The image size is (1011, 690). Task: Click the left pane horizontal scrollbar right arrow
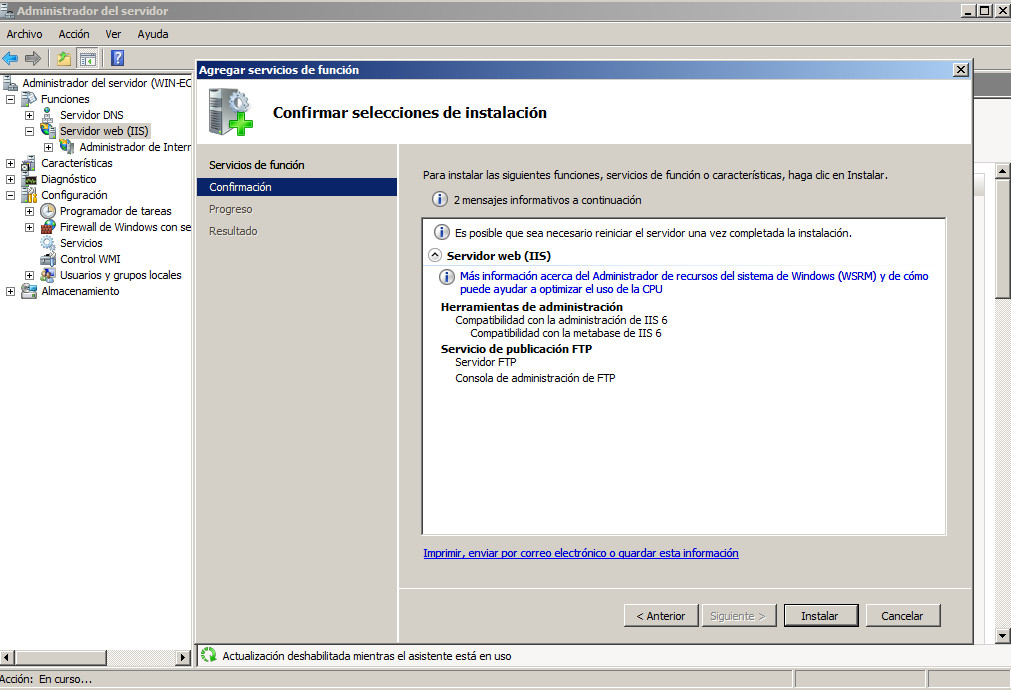[x=182, y=657]
